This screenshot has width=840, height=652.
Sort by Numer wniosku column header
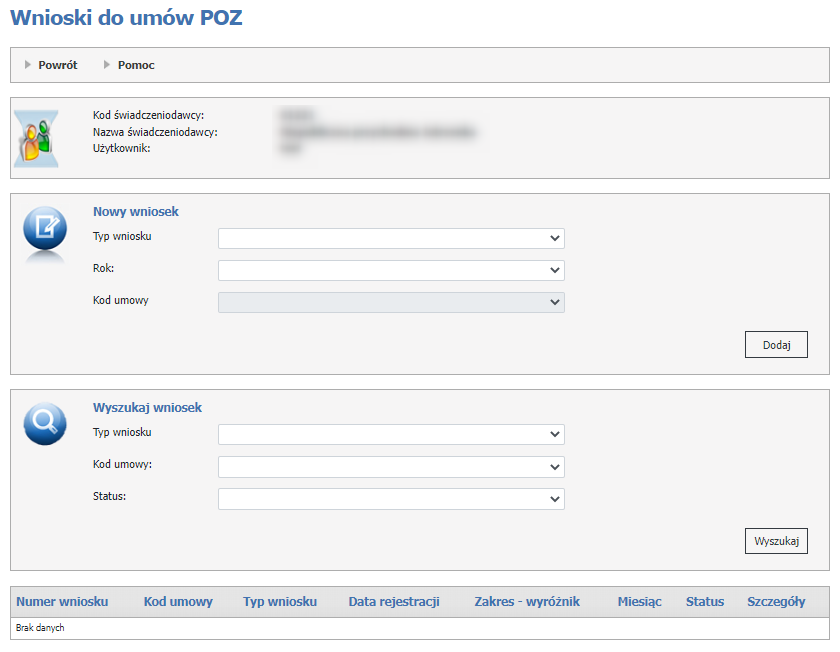(x=62, y=602)
